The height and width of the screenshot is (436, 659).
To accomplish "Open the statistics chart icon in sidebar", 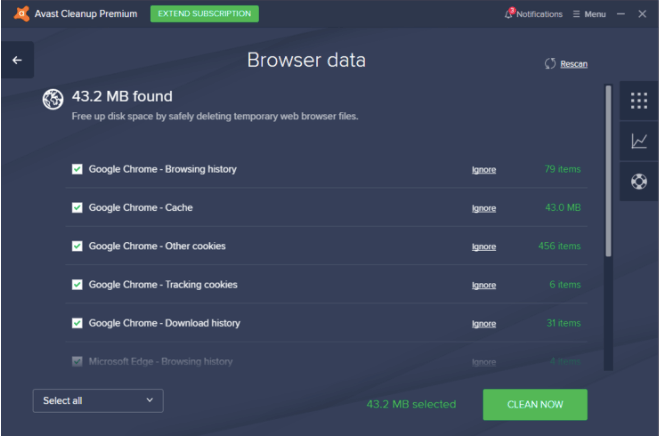I will click(x=639, y=141).
